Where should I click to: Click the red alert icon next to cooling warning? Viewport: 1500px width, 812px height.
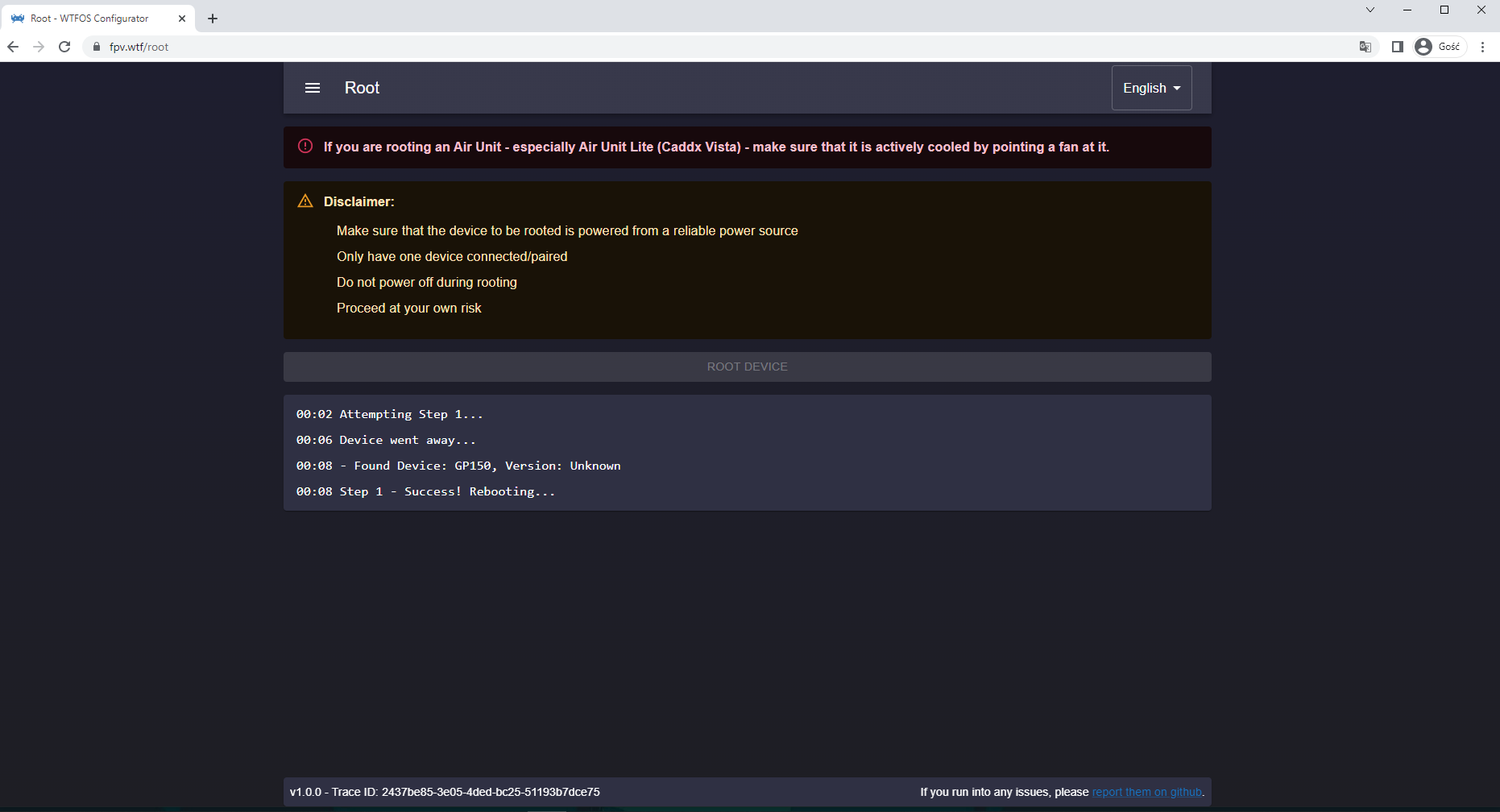(305, 147)
